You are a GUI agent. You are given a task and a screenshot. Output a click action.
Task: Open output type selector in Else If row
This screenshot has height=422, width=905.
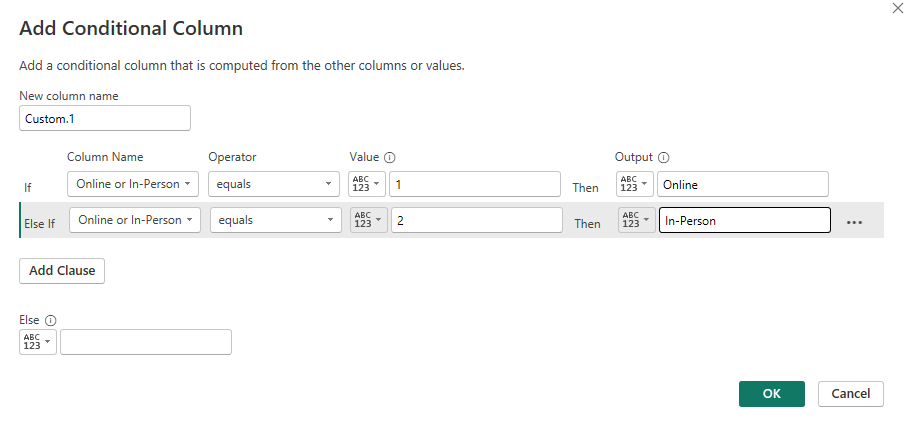point(636,220)
